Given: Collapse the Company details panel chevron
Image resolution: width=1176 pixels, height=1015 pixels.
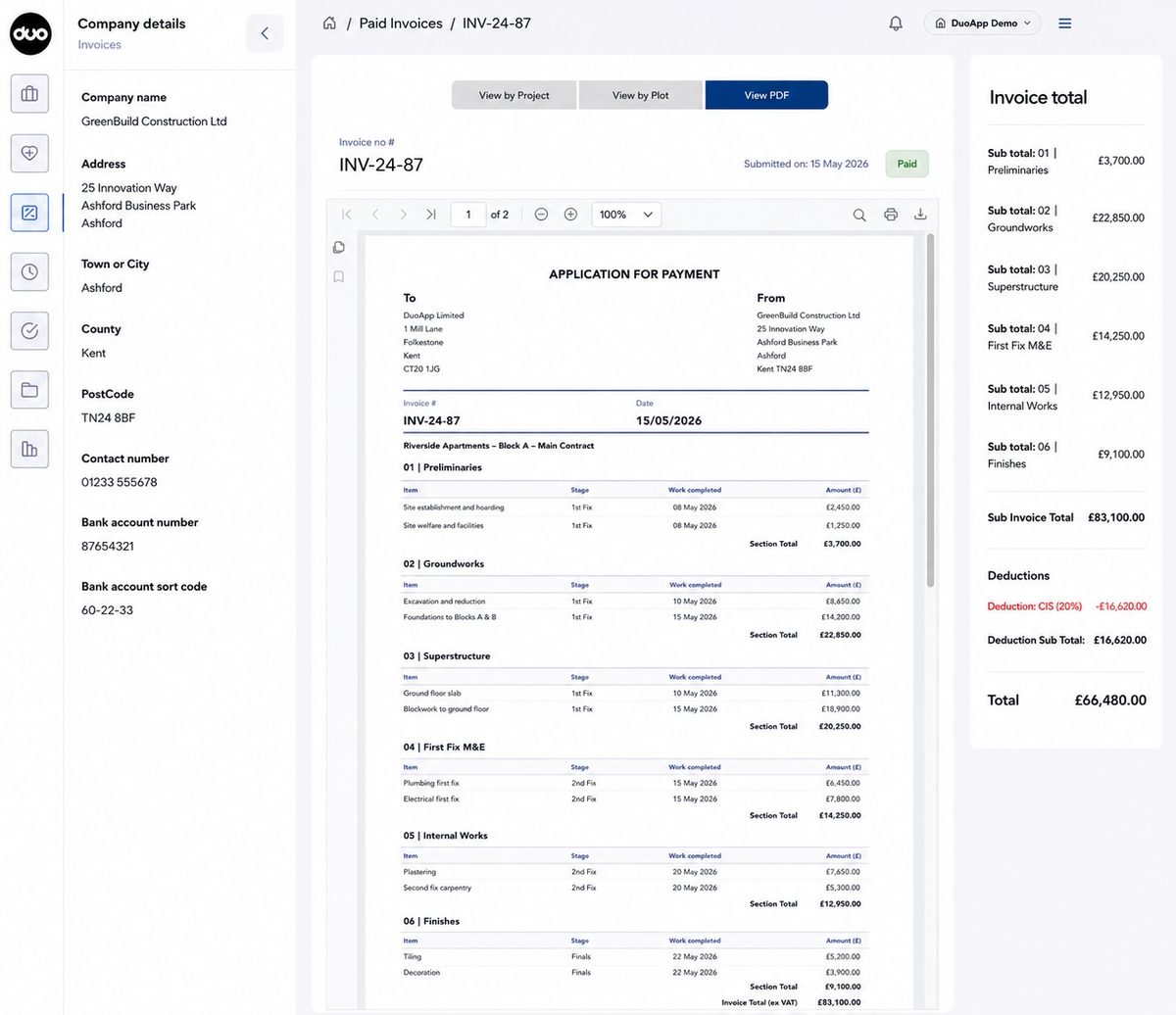Looking at the screenshot, I should (x=265, y=33).
